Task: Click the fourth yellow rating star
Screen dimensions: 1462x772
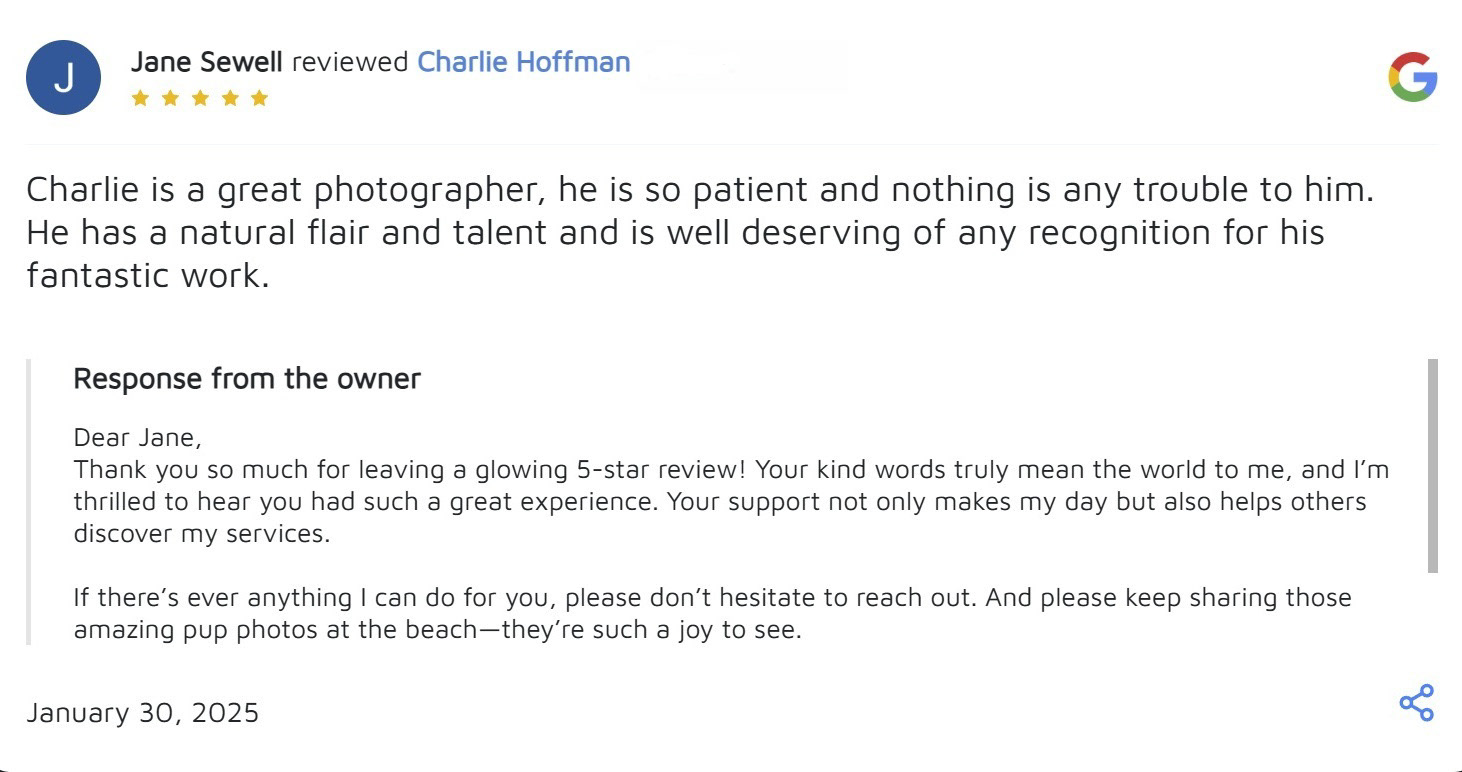Action: point(230,98)
